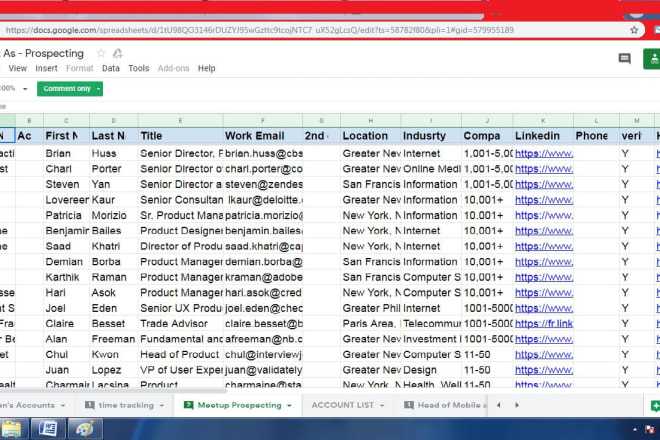Select the Linkedin header cell
The height and width of the screenshot is (440, 660).
point(543,136)
